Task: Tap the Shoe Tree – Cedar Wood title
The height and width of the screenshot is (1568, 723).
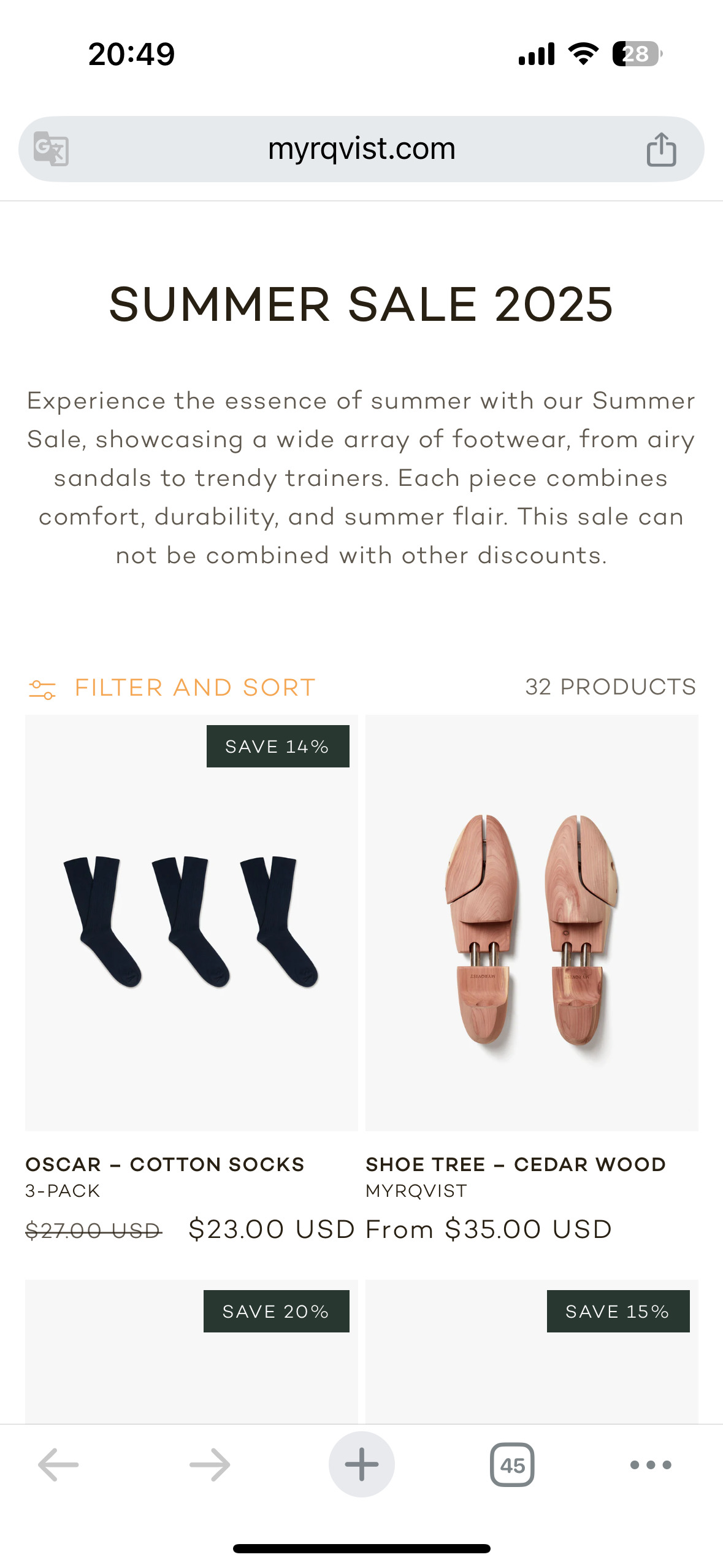Action: [x=516, y=1164]
